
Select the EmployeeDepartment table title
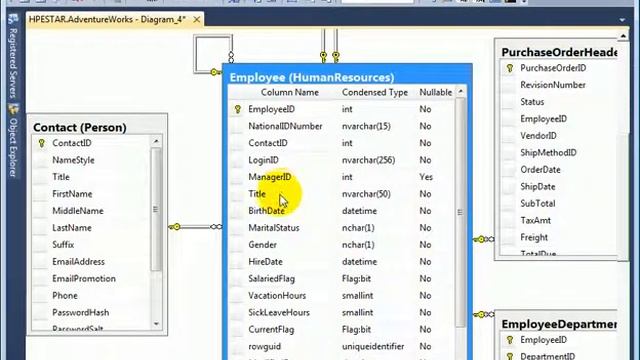click(x=559, y=324)
